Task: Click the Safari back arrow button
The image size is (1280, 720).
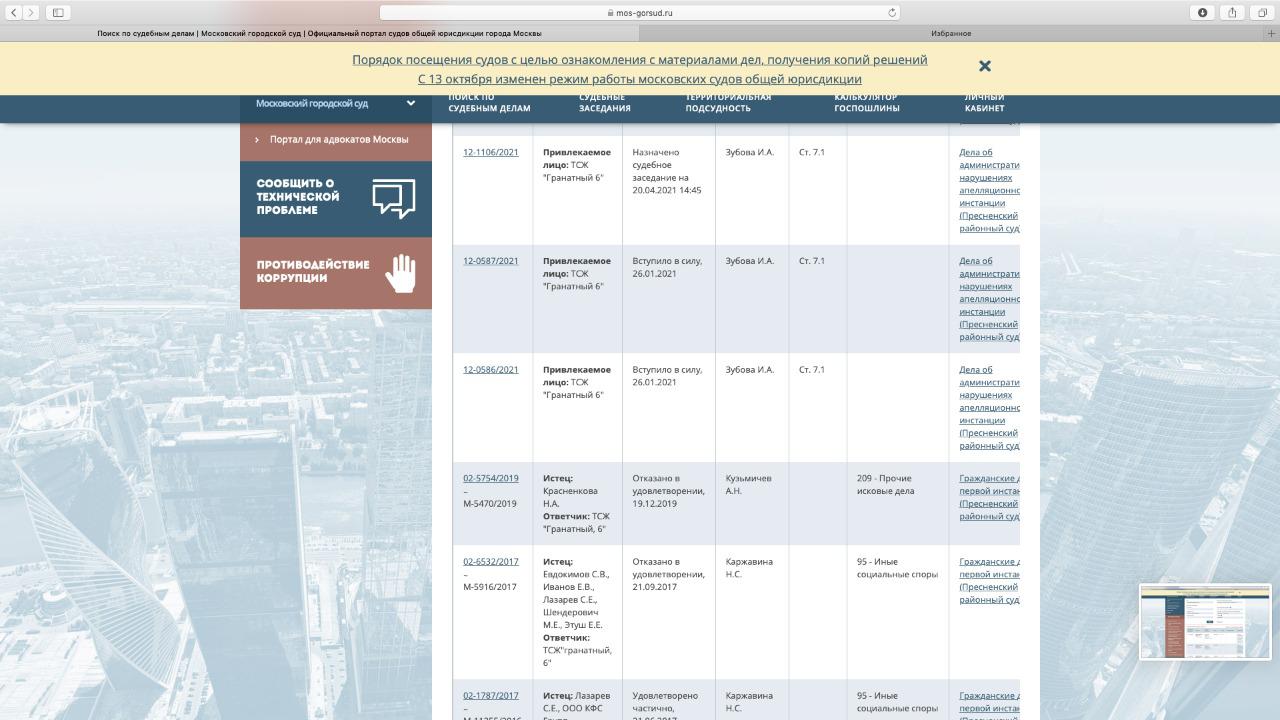Action: tap(14, 13)
